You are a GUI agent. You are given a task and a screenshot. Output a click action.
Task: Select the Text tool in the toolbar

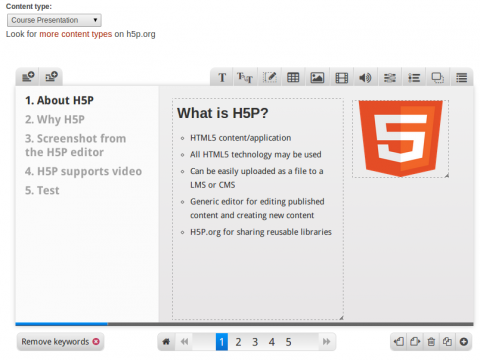click(222, 78)
